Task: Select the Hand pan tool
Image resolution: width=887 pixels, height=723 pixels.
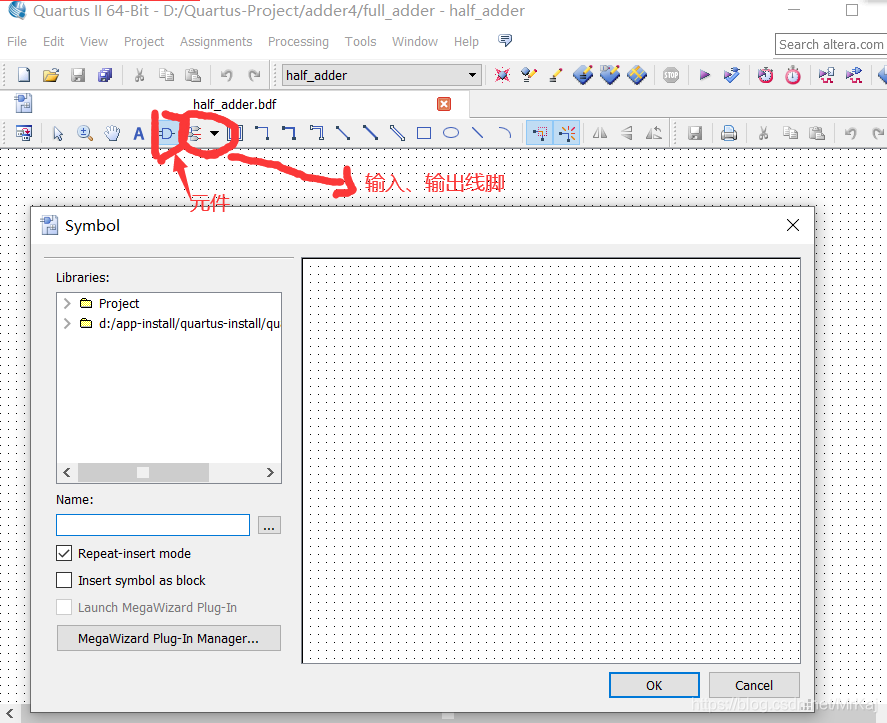Action: pyautogui.click(x=113, y=134)
